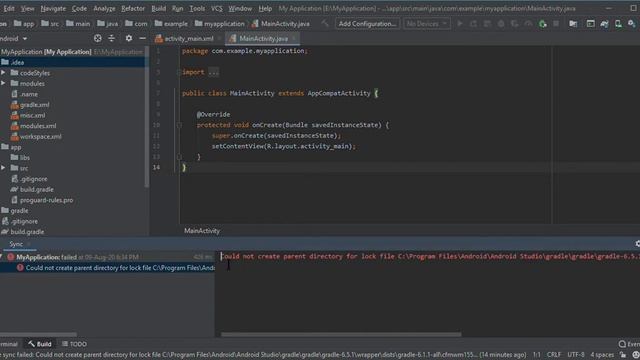
Task: Click the Profile app gauge icon
Action: [x=528, y=24]
